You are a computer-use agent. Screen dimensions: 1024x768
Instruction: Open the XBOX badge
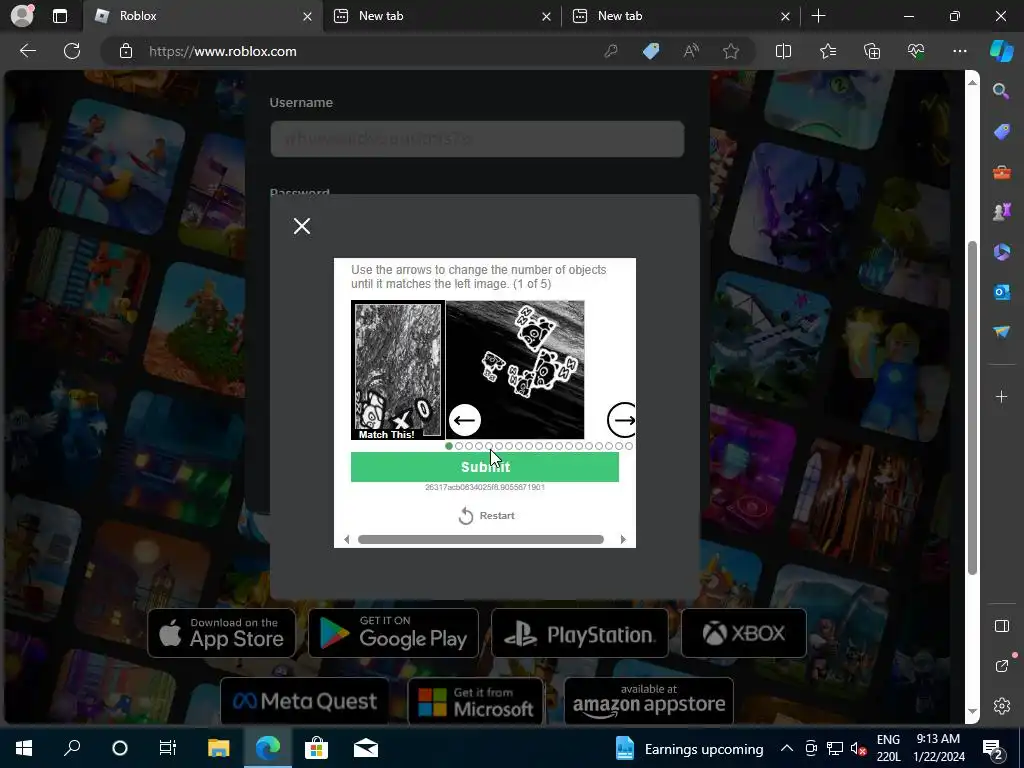click(x=744, y=633)
